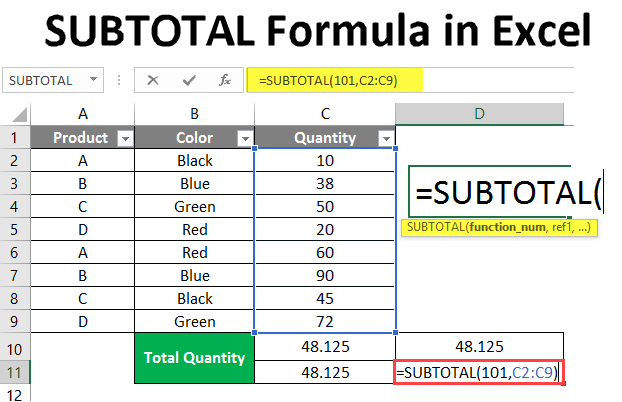Click the green Total Quantity cell

194,358
